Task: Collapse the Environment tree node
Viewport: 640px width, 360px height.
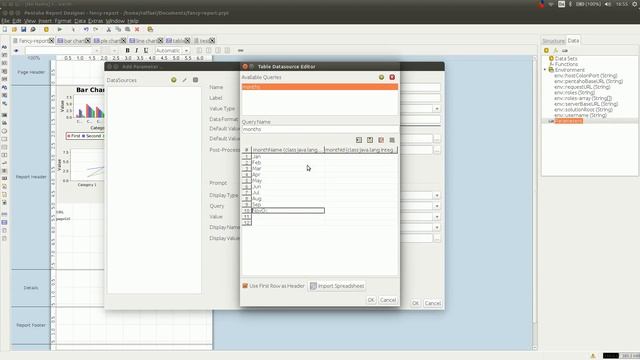Action: point(545,70)
